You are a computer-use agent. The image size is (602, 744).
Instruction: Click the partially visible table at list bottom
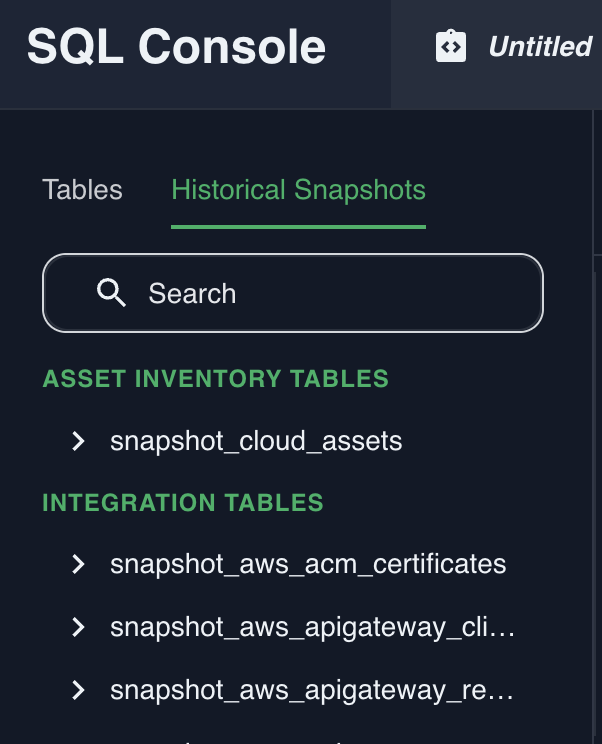(x=250, y=740)
